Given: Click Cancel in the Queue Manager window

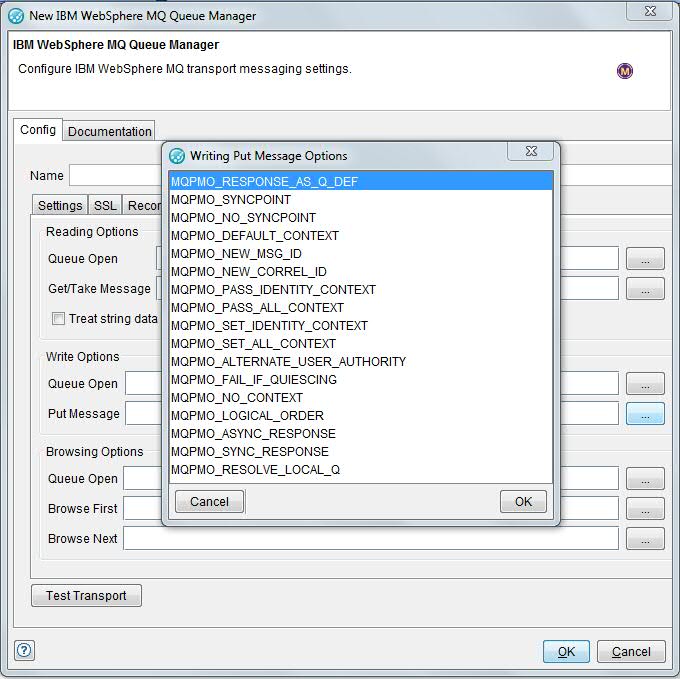Looking at the screenshot, I should pyautogui.click(x=631, y=651).
